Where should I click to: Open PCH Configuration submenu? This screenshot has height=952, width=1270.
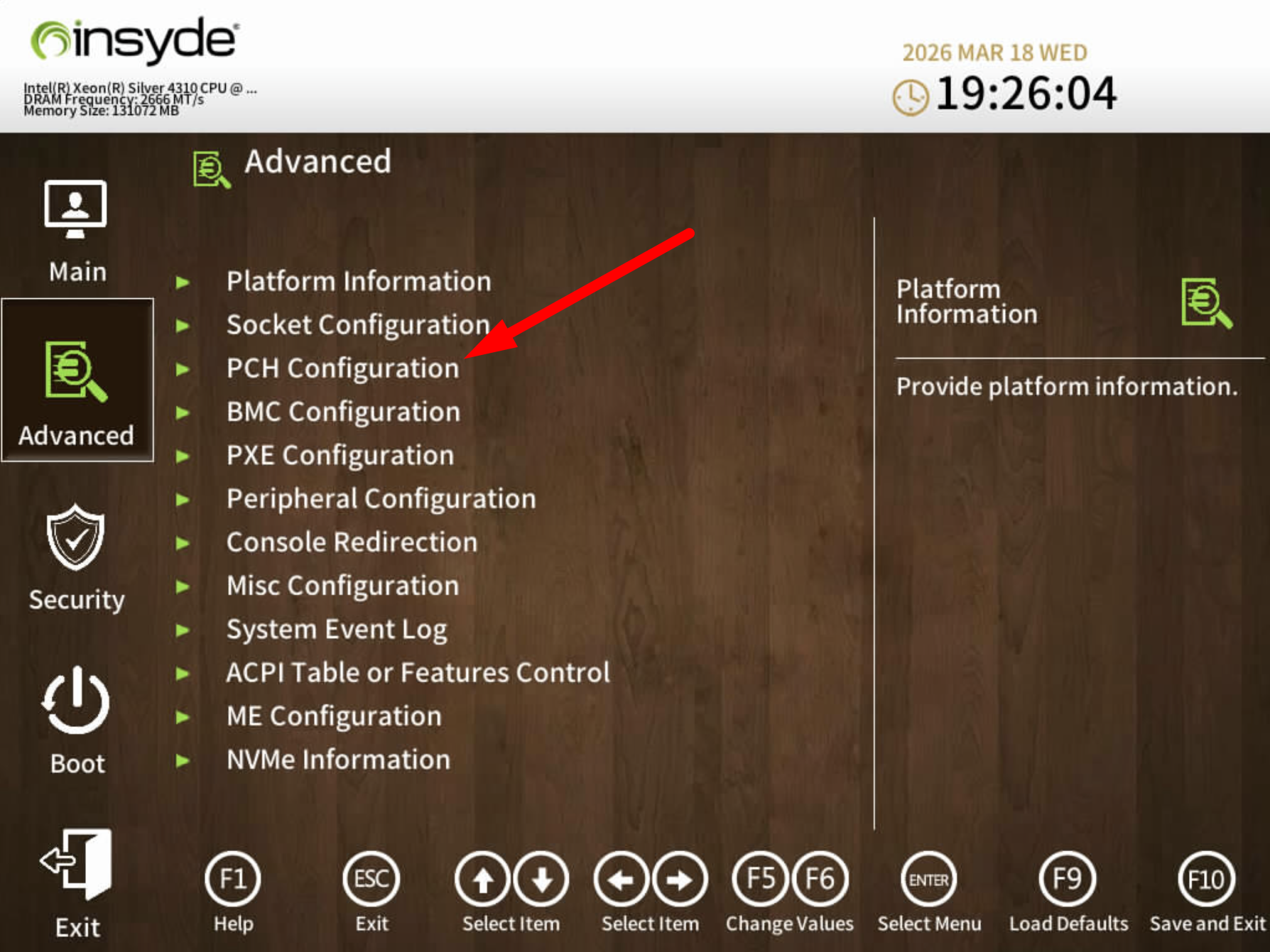coord(342,368)
